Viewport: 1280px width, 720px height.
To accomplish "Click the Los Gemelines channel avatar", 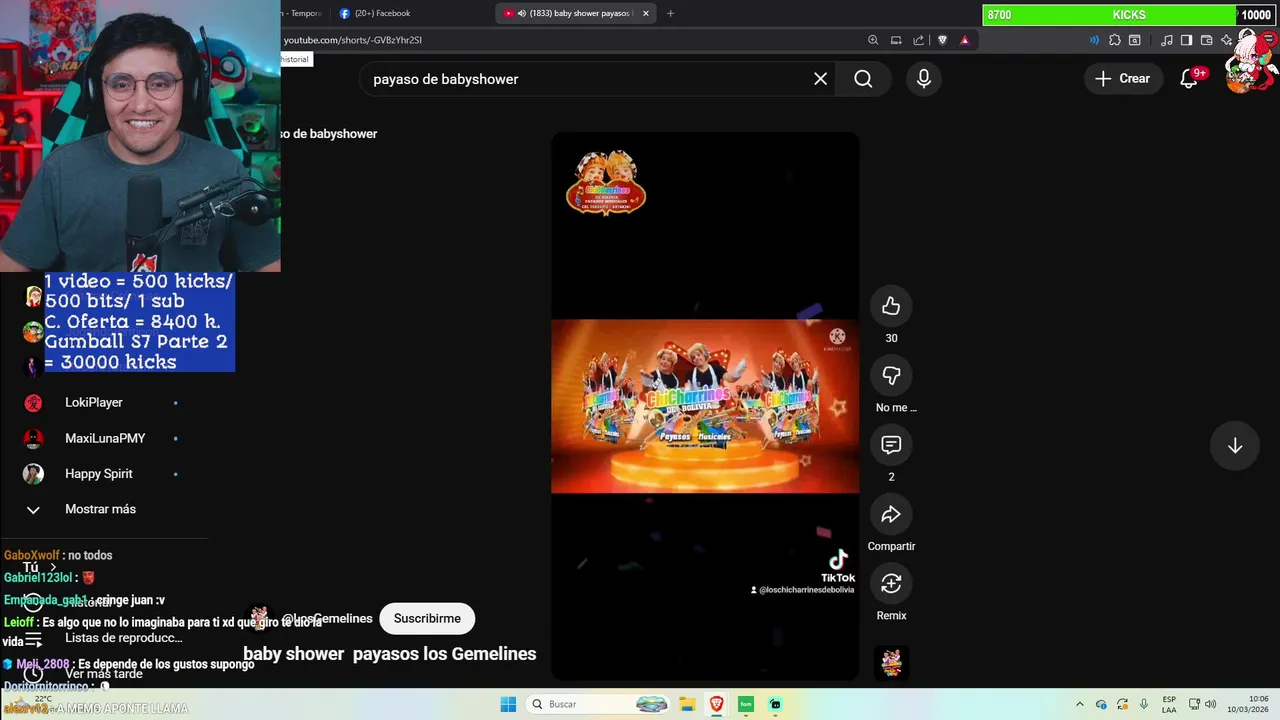I will tap(259, 616).
